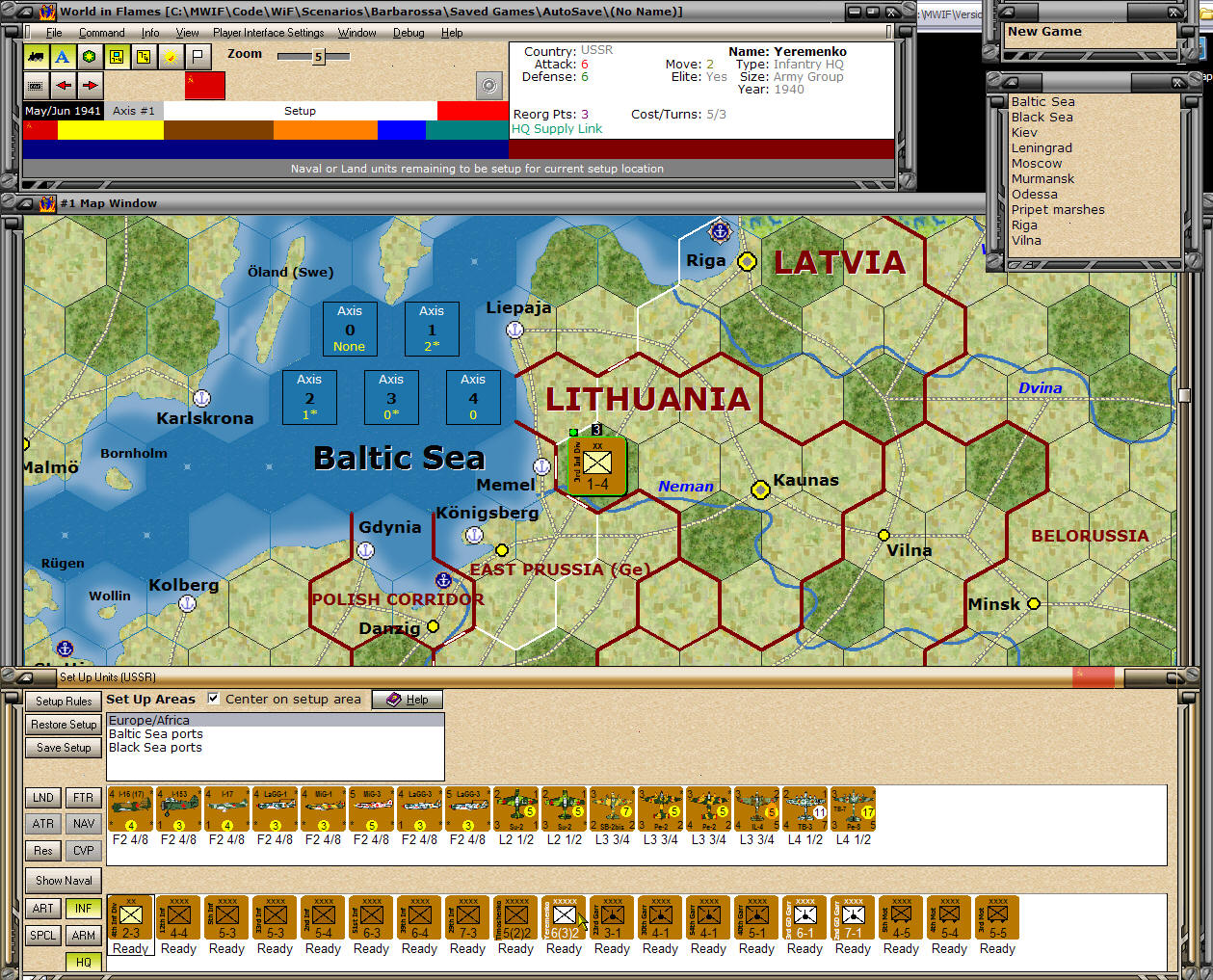Click the HQ Supply Link text
1213x980 pixels.
pyautogui.click(x=556, y=129)
